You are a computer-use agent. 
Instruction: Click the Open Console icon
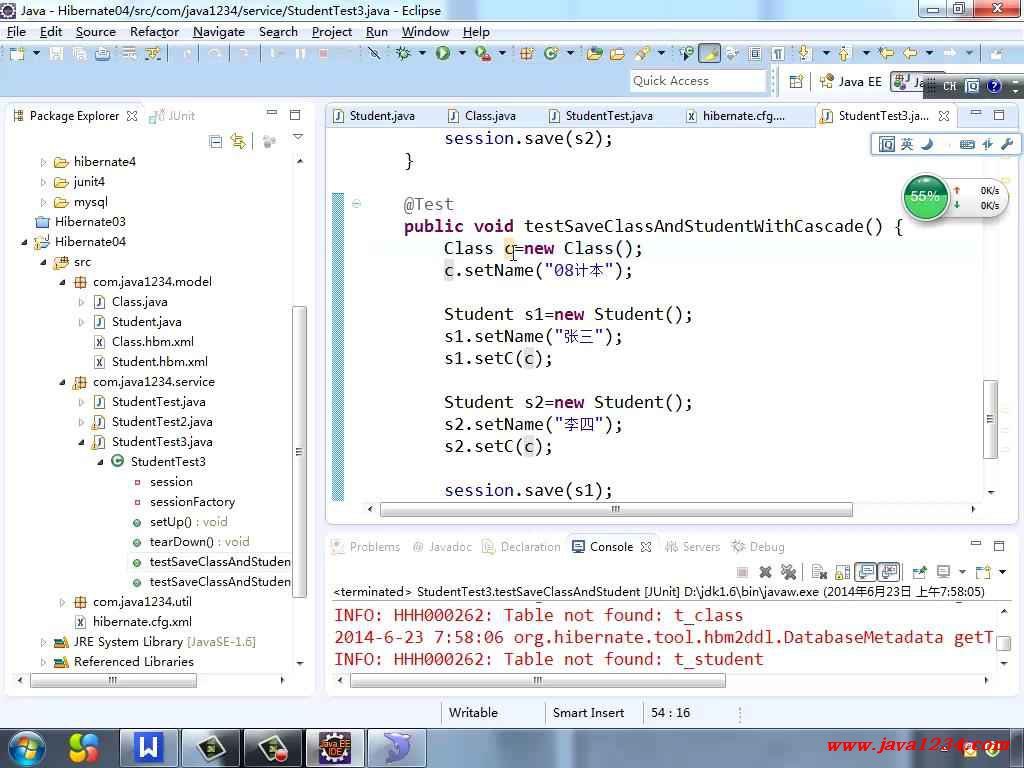click(983, 573)
